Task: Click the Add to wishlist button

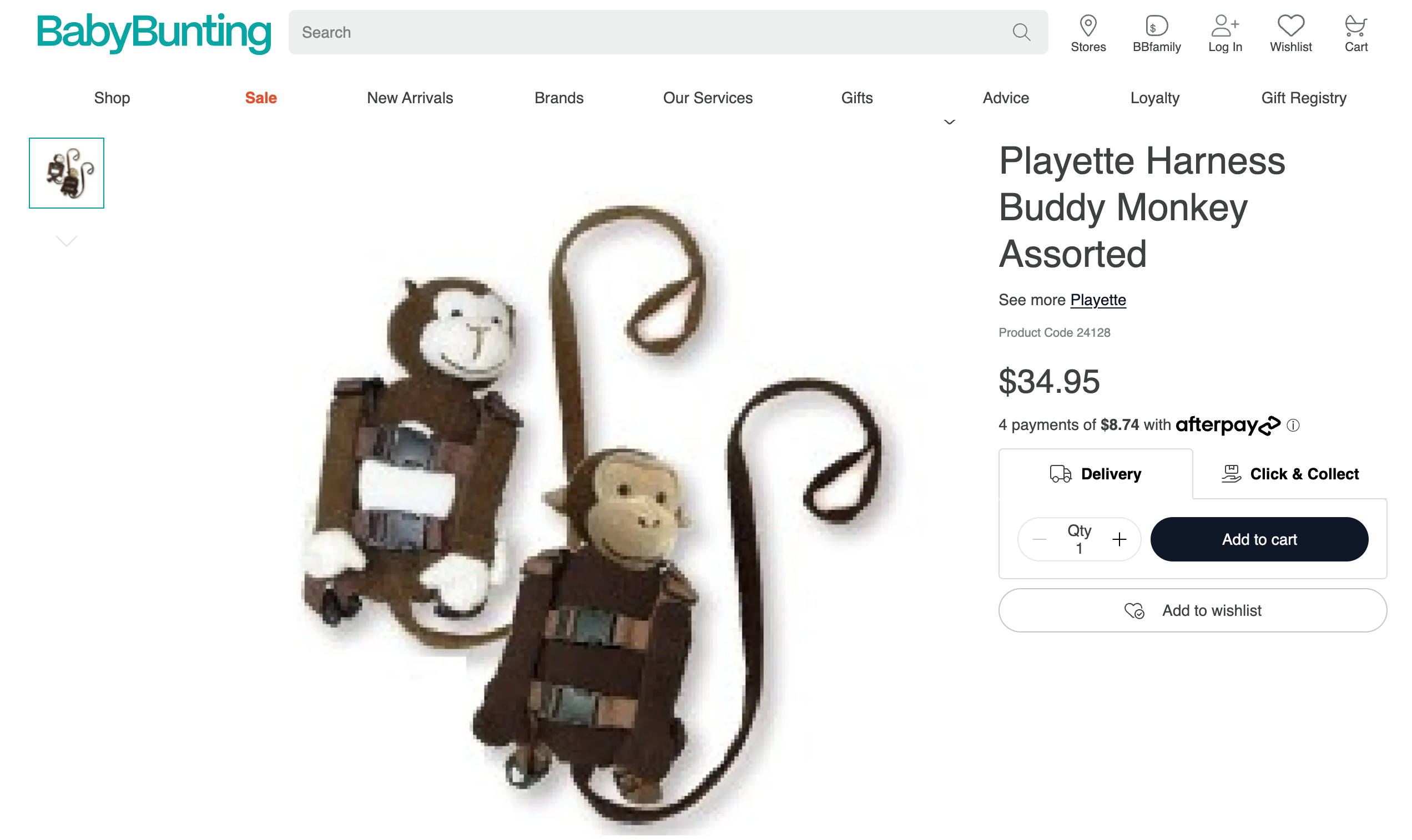Action: (1192, 611)
